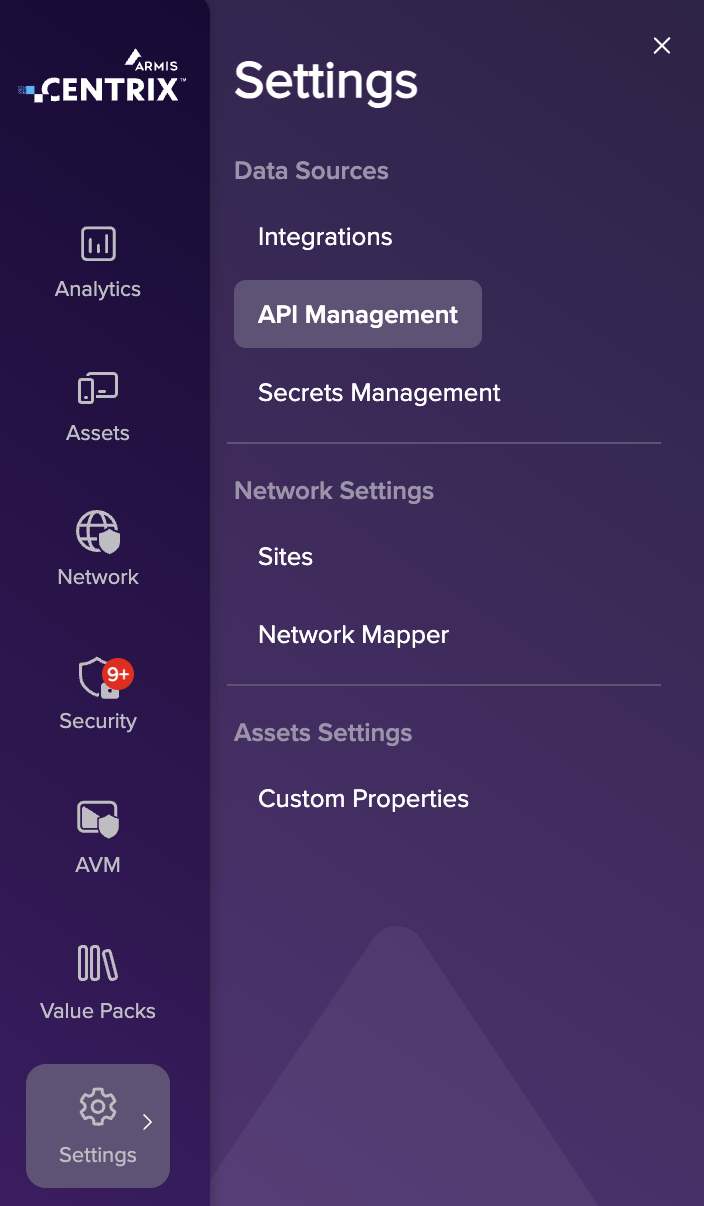The width and height of the screenshot is (704, 1206).
Task: Go to Secrets Management
Action: click(379, 393)
